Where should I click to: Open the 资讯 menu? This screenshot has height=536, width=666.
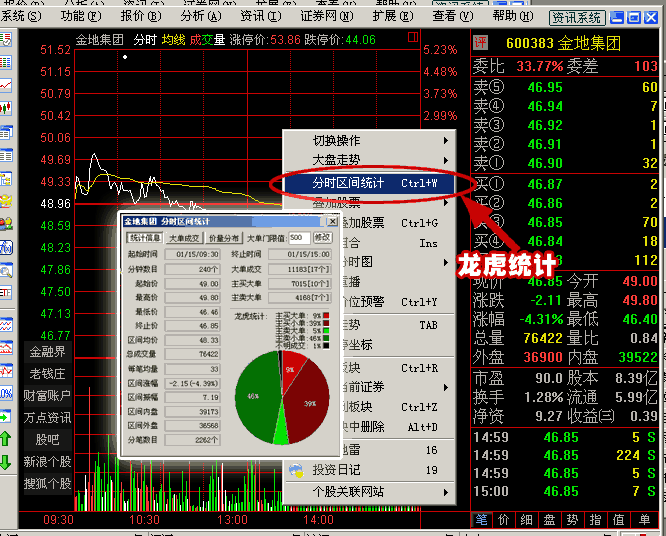[260, 16]
